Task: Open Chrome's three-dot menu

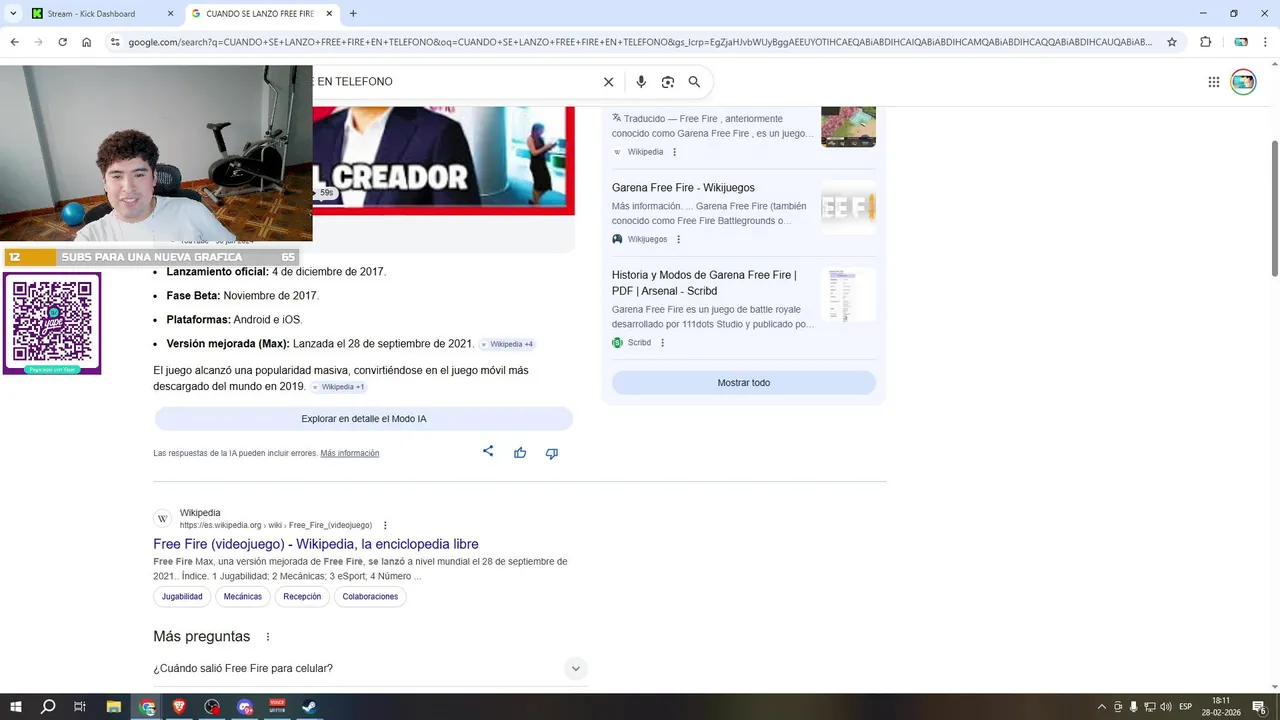Action: click(x=1267, y=42)
